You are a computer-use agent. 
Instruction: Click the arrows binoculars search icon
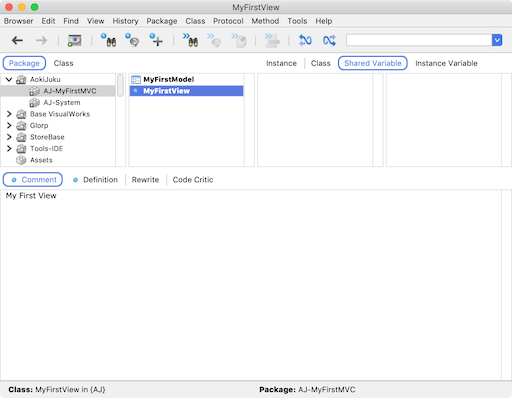coord(190,40)
